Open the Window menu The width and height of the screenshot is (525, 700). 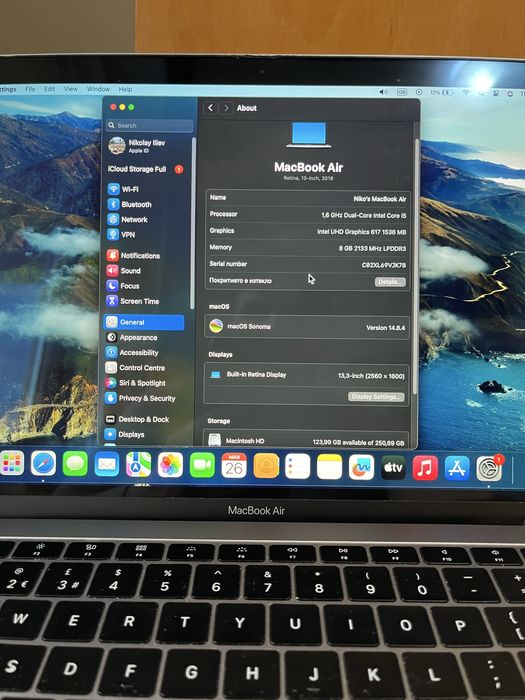click(x=98, y=89)
